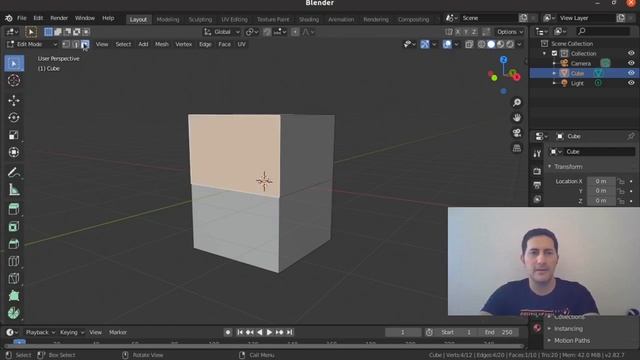Click the pan view hand icon
The height and width of the screenshot is (360, 640).
[517, 118]
